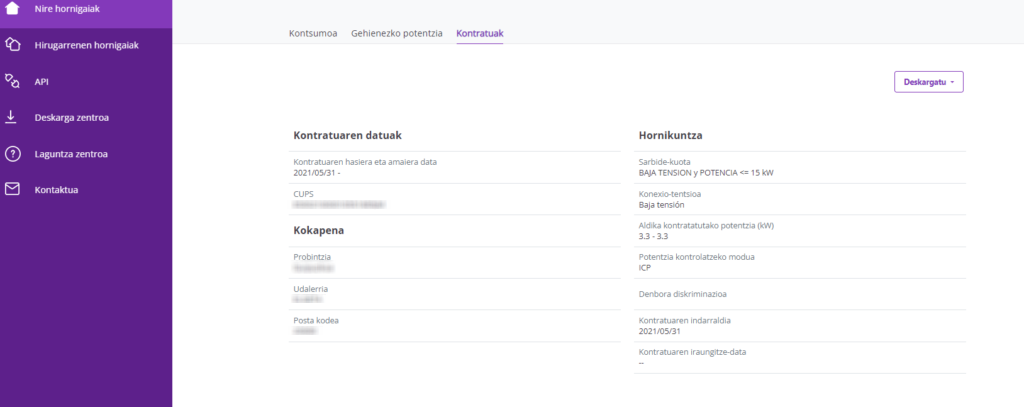Image resolution: width=1024 pixels, height=407 pixels.
Task: Click the API sidebar icon
Action: (x=13, y=81)
